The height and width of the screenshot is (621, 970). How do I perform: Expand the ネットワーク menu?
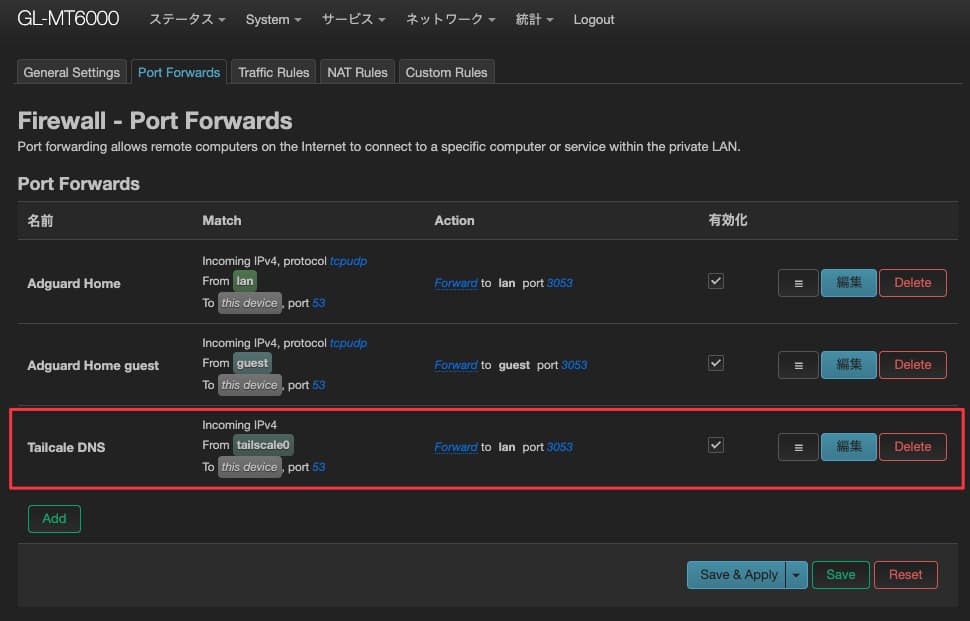(x=450, y=20)
